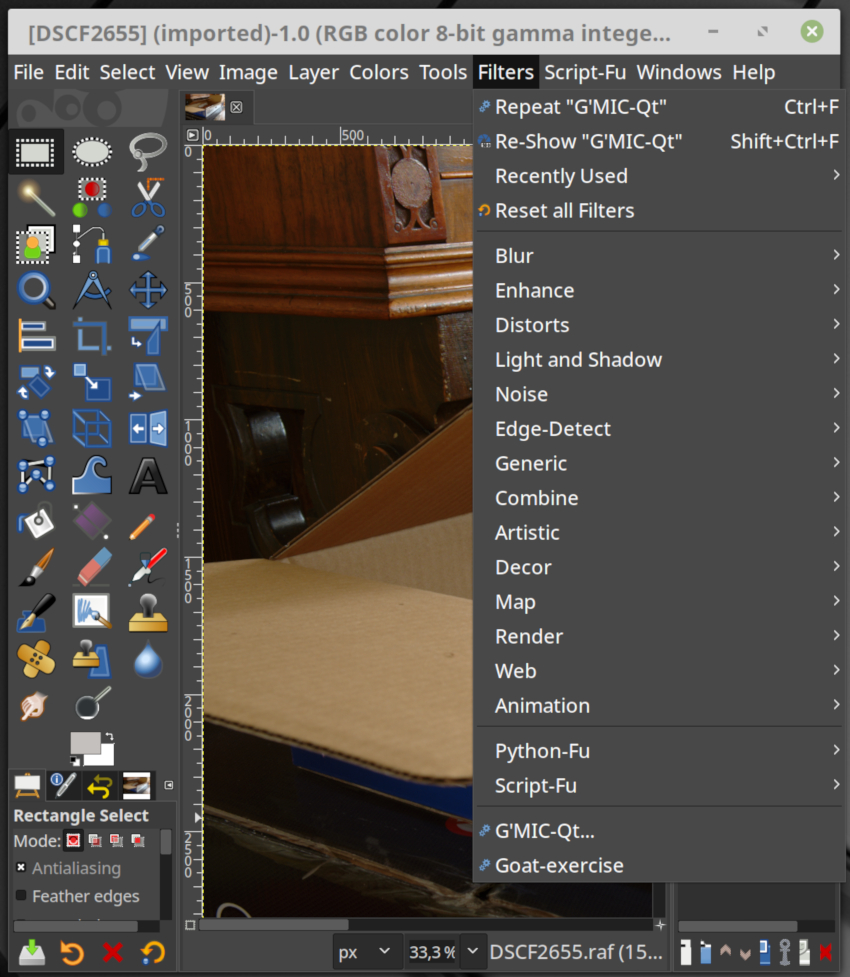
Task: Select the Crop tool
Action: coord(92,336)
